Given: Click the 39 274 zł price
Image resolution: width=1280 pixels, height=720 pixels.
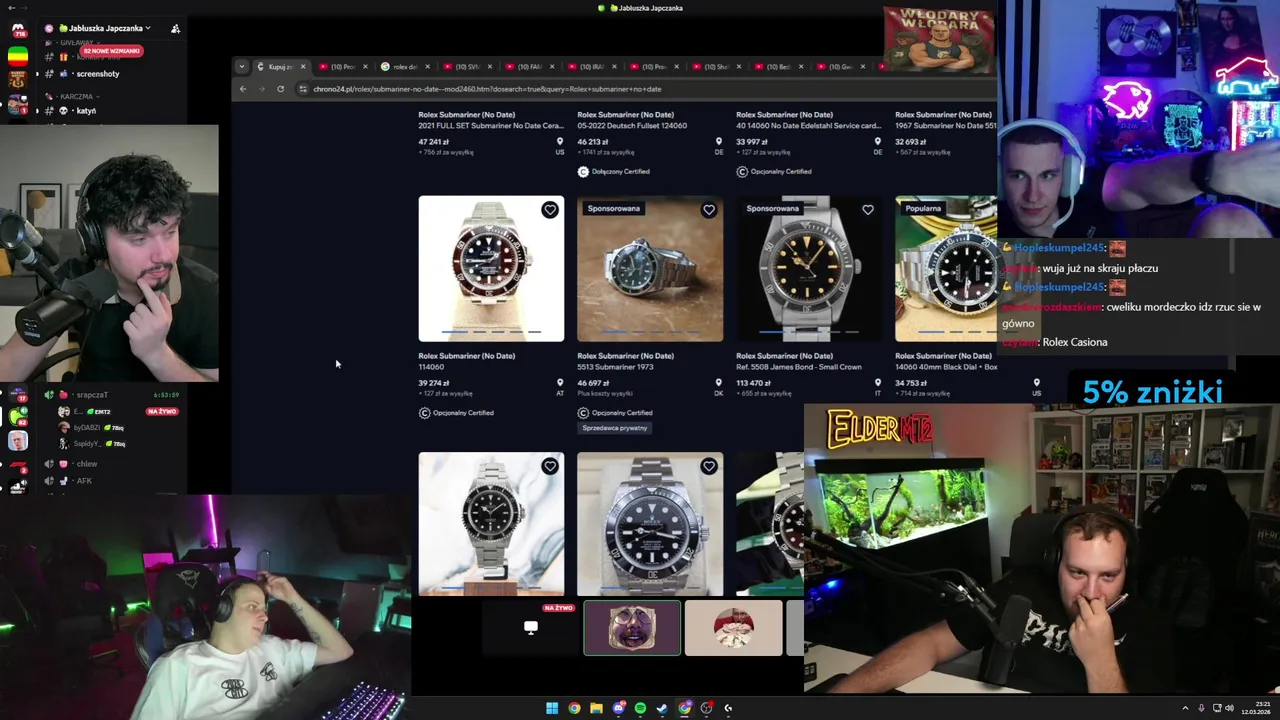Looking at the screenshot, I should coord(434,383).
